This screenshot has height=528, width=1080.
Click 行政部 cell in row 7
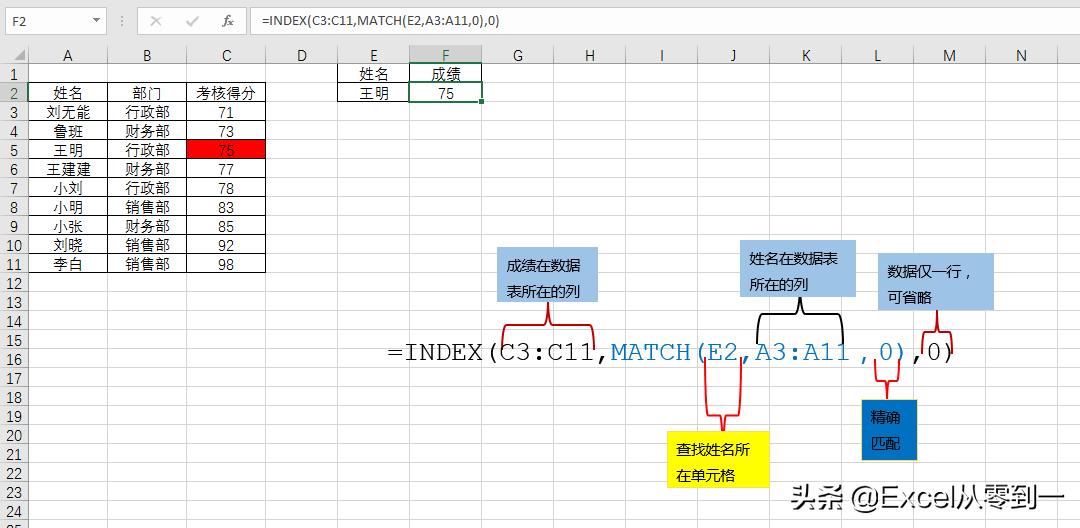pyautogui.click(x=147, y=188)
